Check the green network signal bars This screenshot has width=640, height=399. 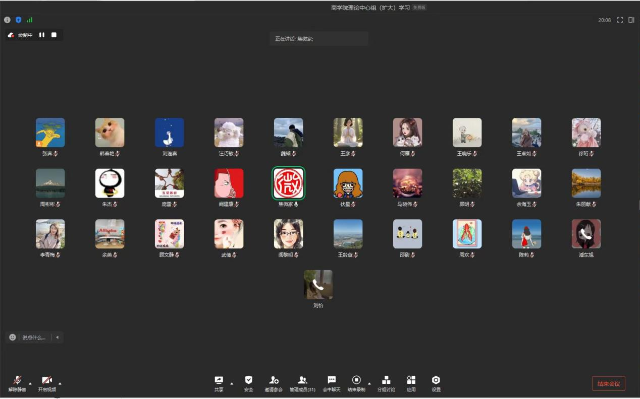(29, 20)
